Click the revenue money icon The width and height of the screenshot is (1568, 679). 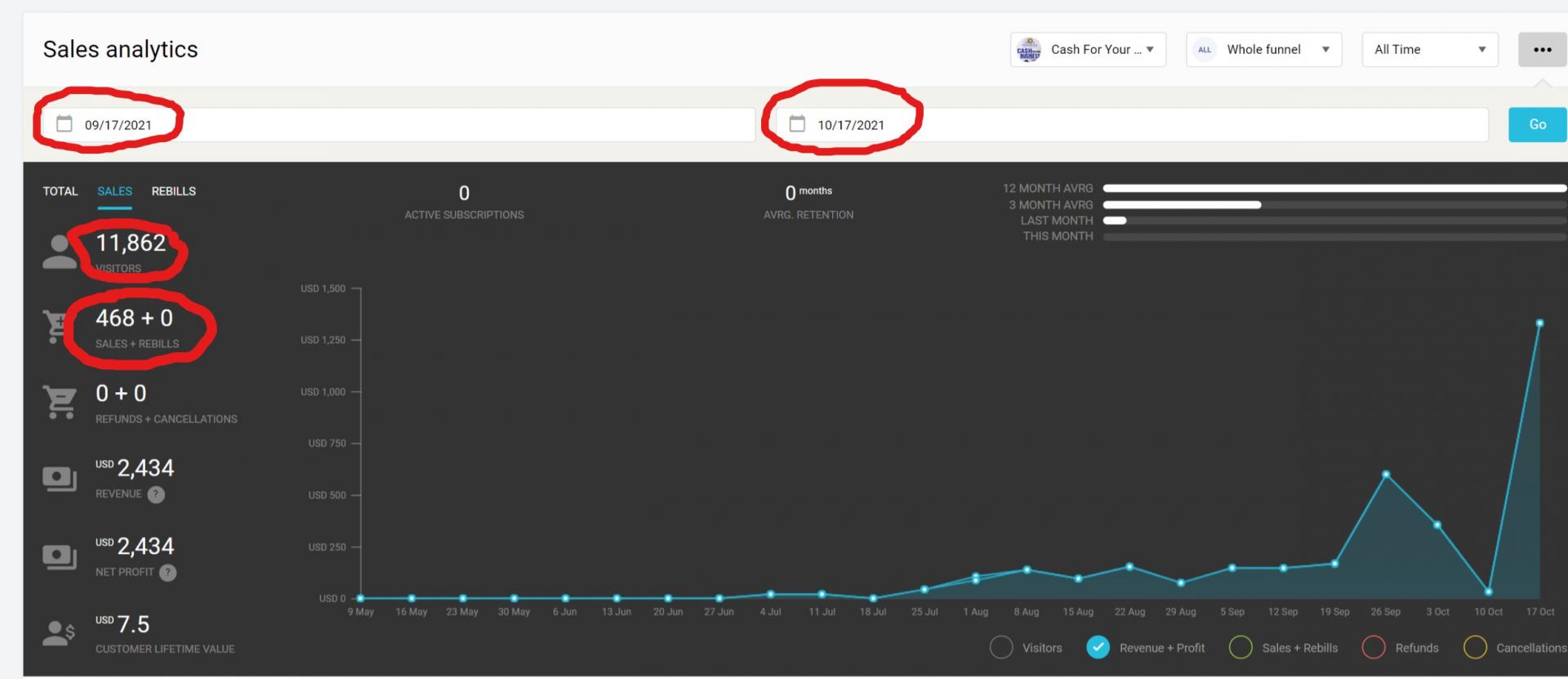tap(60, 479)
